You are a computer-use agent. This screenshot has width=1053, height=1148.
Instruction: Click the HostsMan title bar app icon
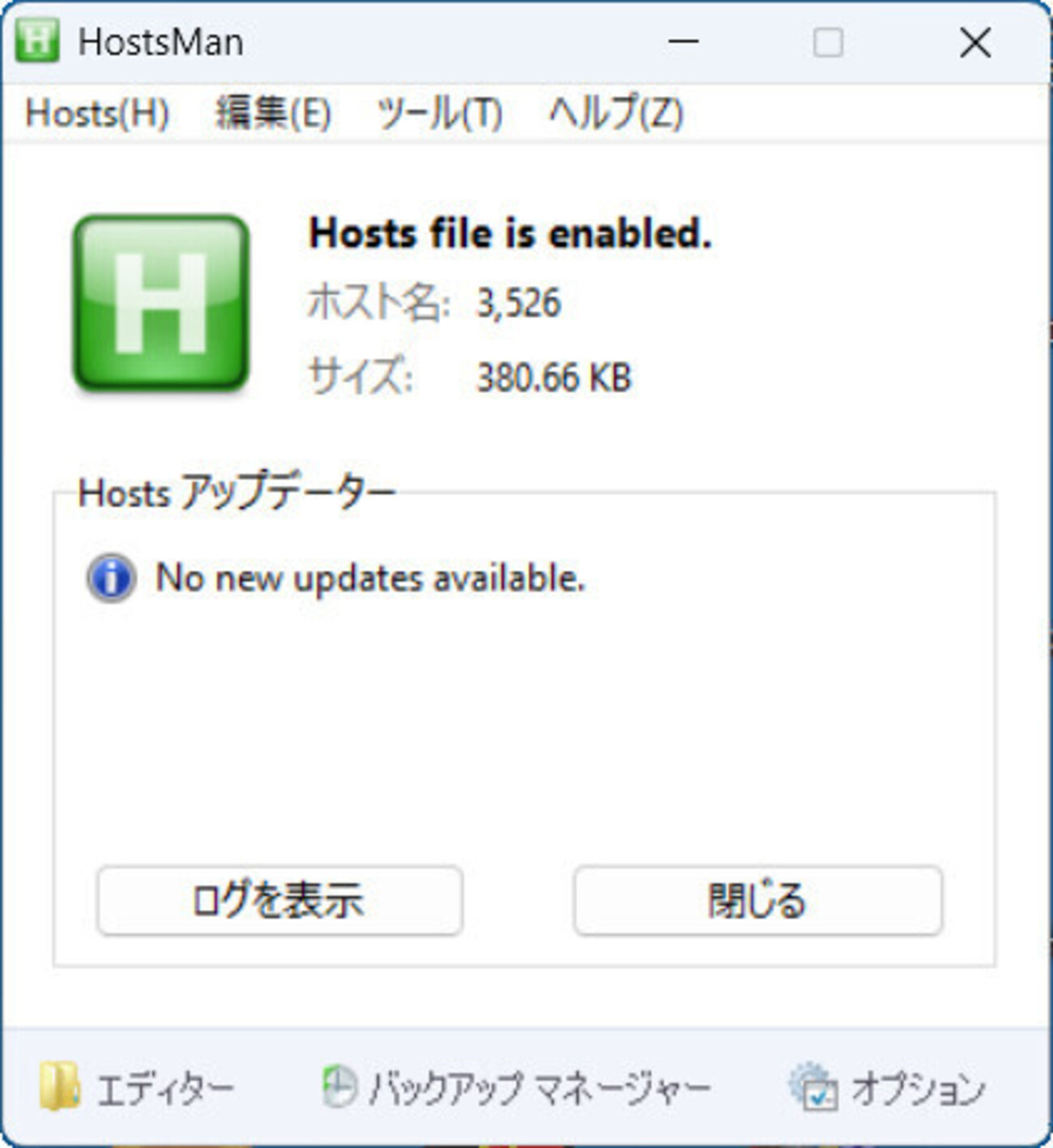pyautogui.click(x=36, y=41)
